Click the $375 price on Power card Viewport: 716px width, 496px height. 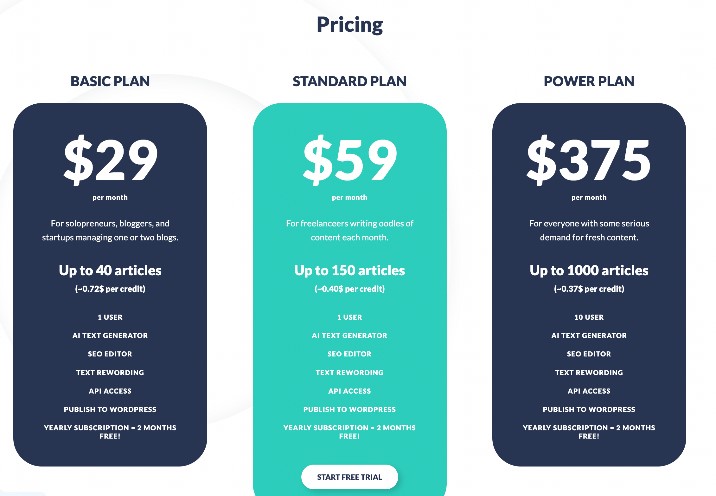589,159
